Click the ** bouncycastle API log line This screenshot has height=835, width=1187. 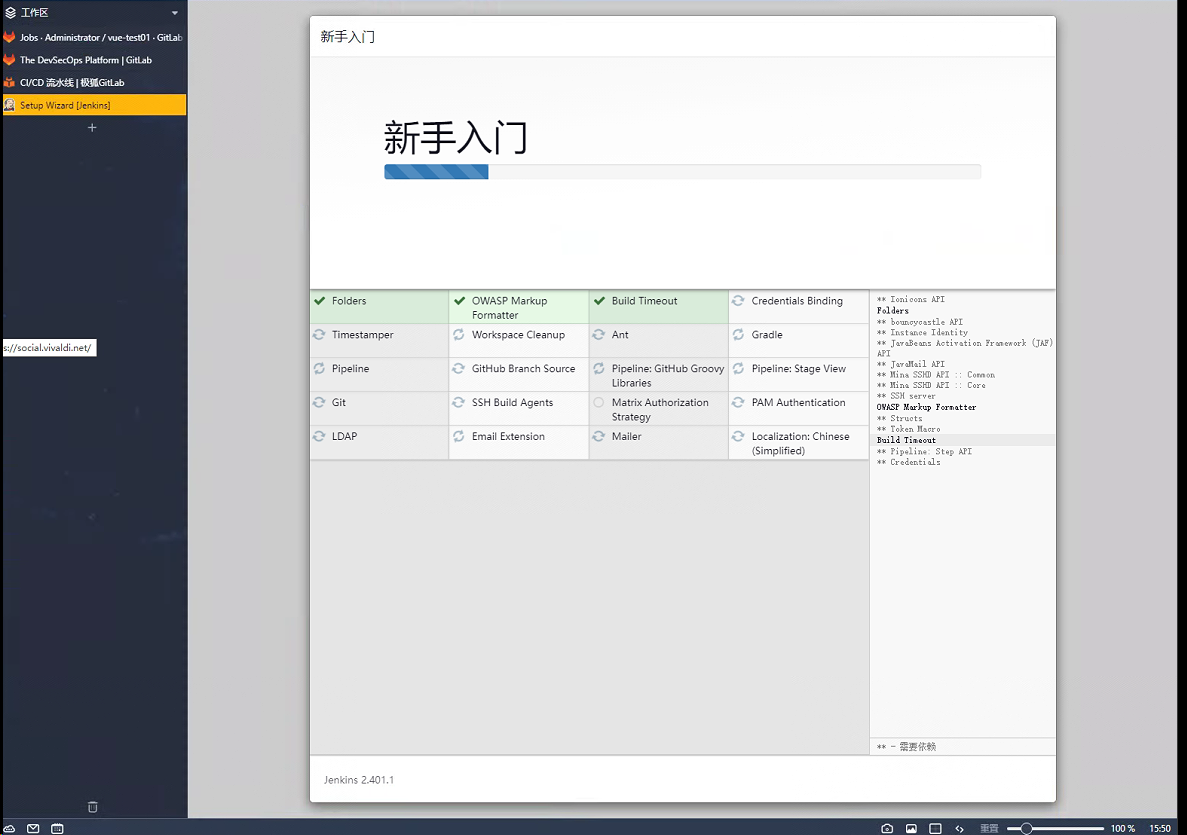(920, 322)
